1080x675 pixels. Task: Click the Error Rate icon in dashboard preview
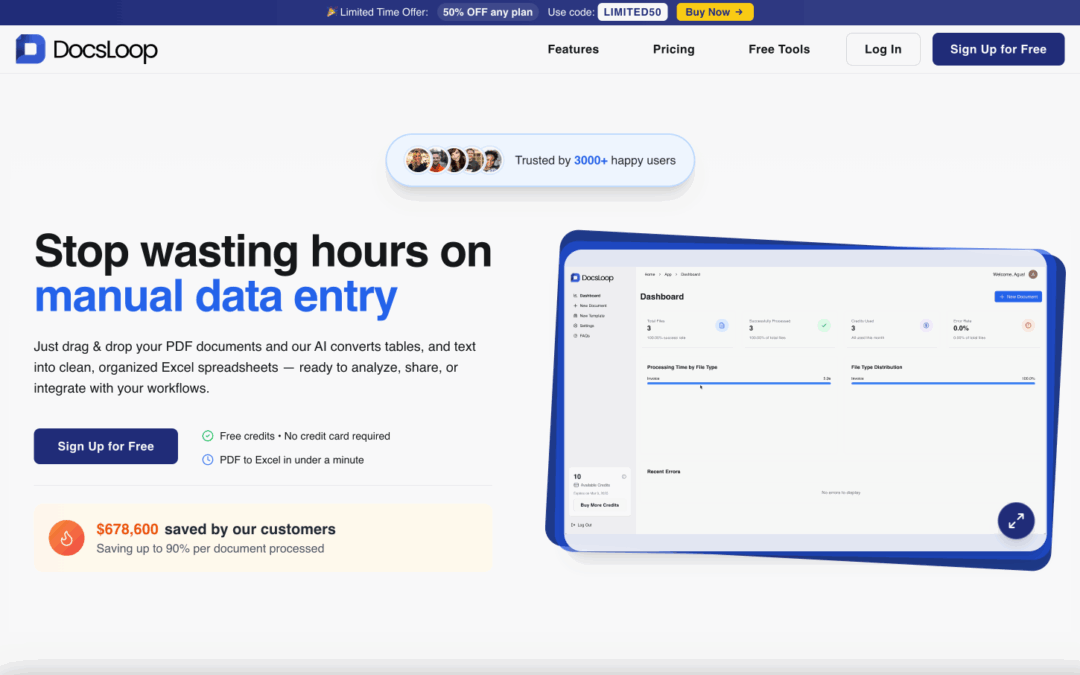[x=1027, y=325]
